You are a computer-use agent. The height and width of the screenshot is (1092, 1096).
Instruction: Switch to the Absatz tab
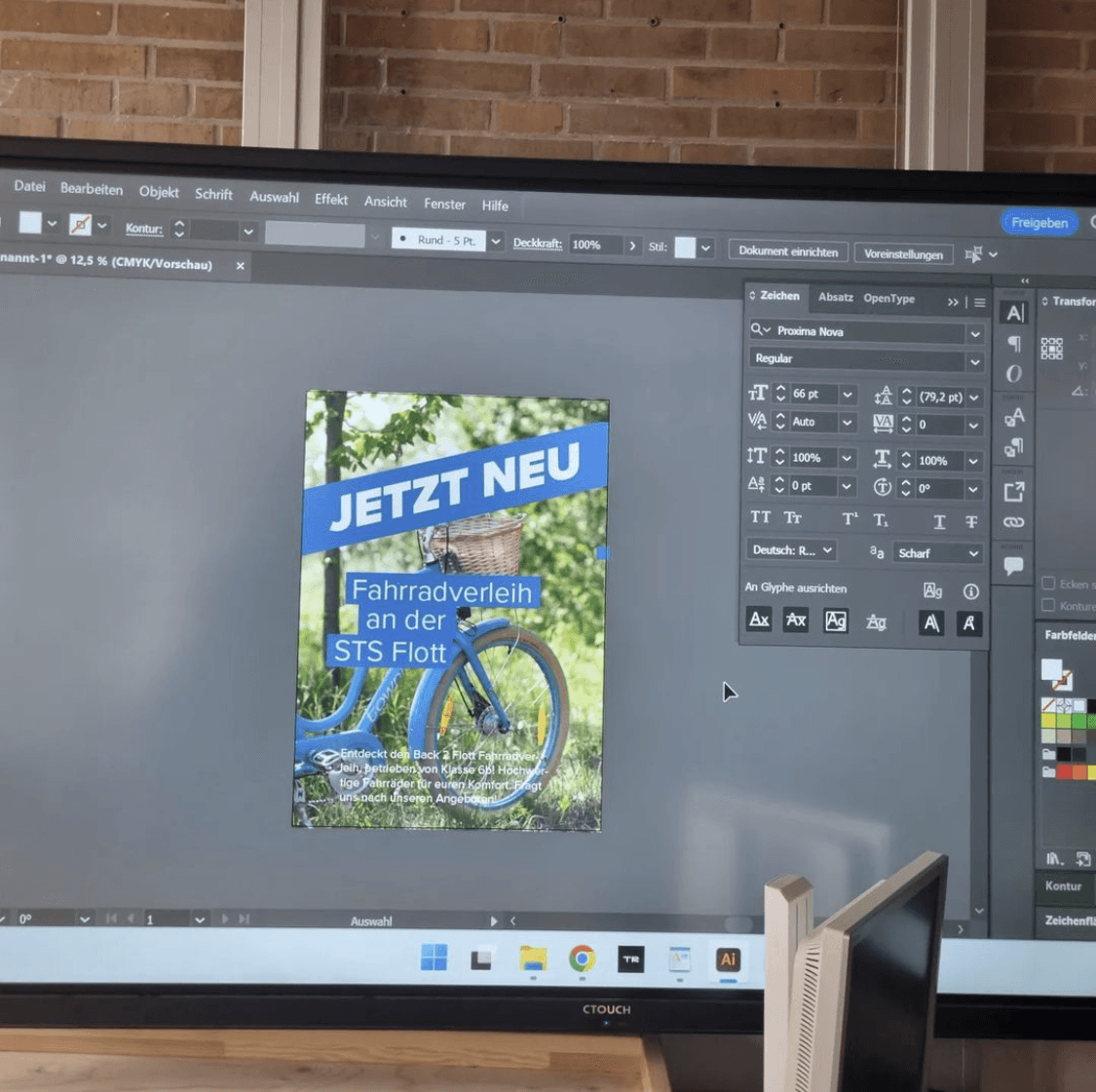click(x=835, y=297)
